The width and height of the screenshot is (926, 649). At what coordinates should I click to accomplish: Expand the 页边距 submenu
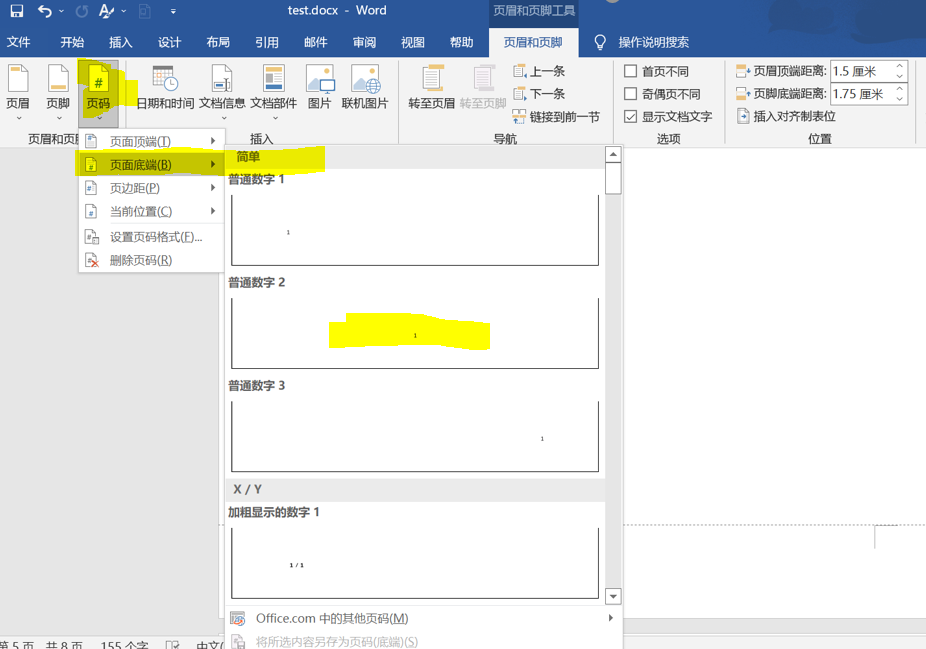[x=151, y=188]
